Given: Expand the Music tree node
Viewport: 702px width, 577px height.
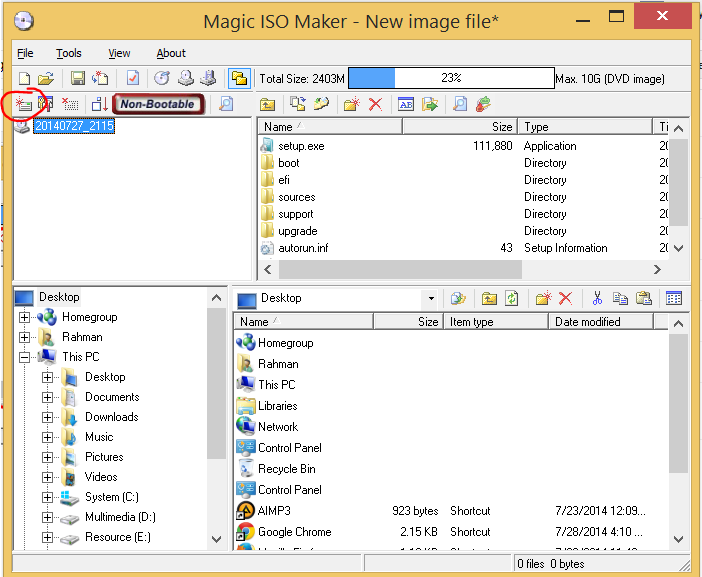Looking at the screenshot, I should click(47, 437).
